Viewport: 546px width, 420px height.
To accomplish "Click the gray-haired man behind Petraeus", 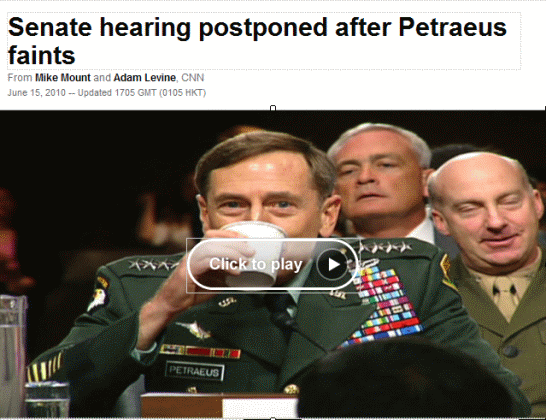I will coord(380,181).
